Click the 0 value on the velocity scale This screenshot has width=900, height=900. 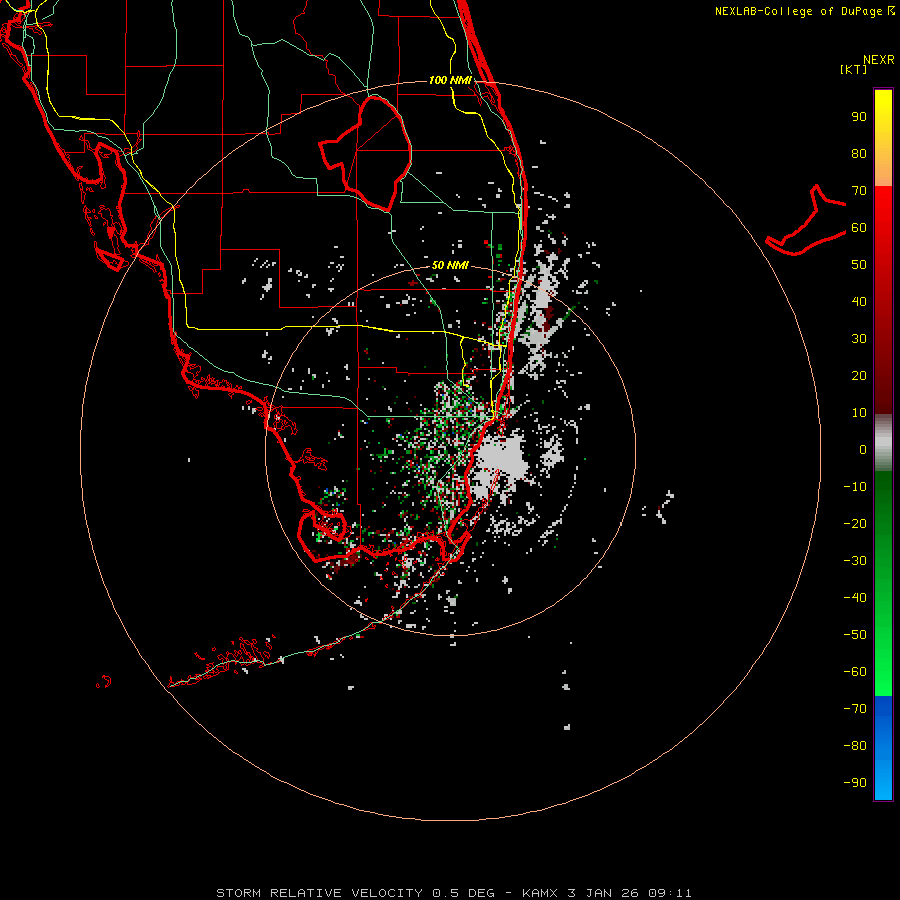click(x=863, y=449)
